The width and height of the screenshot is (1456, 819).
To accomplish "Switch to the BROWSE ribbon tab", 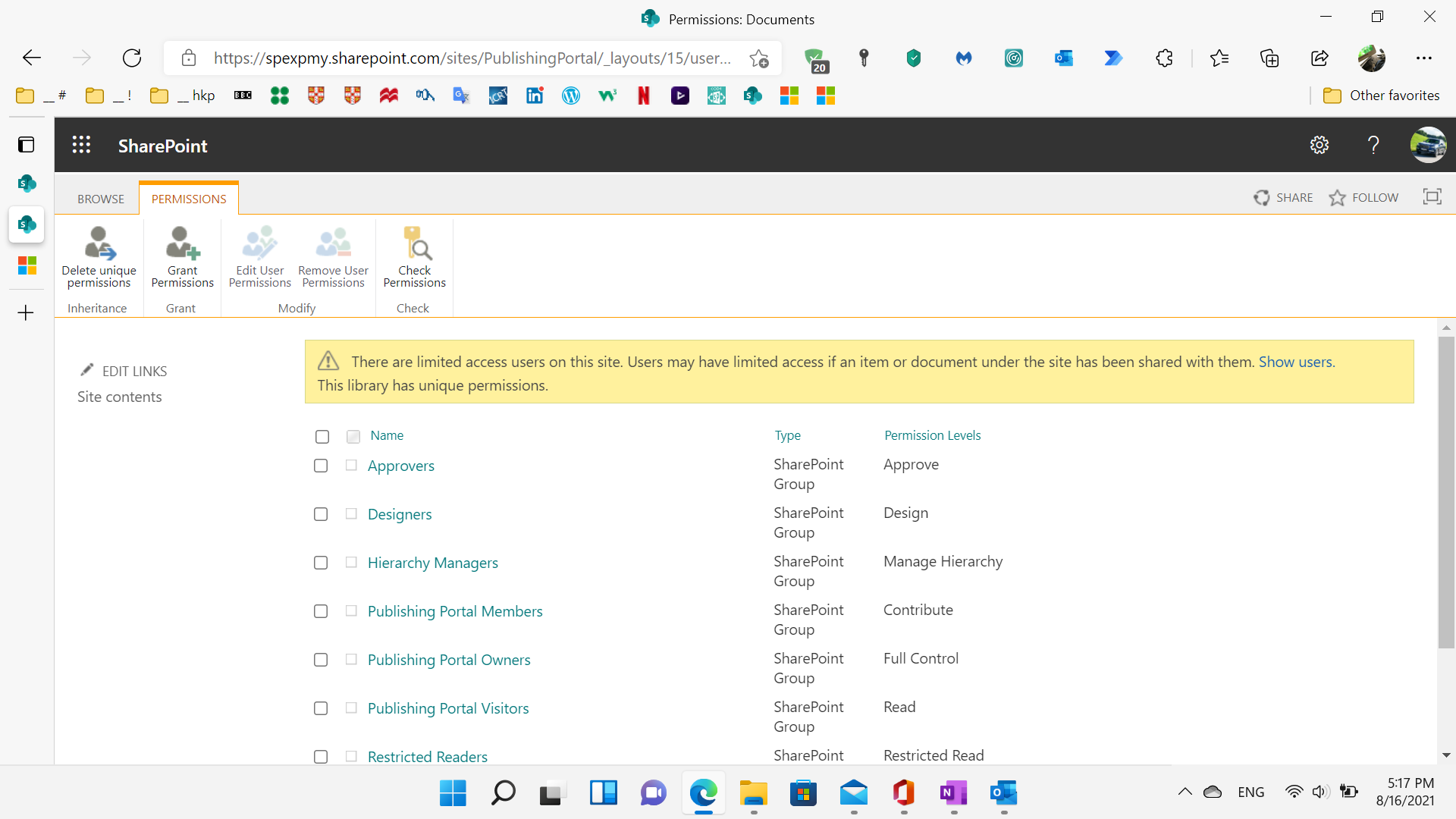I will coord(100,199).
